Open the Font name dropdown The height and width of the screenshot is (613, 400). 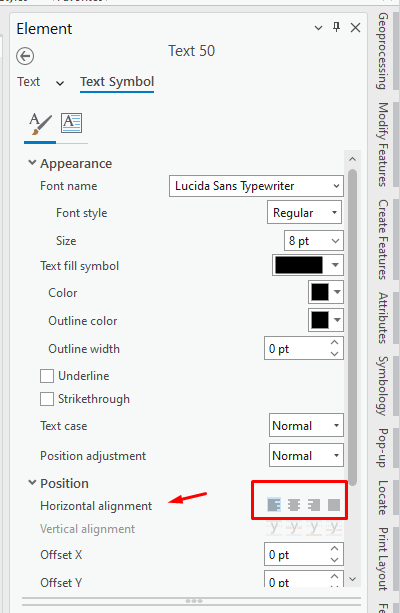pyautogui.click(x=257, y=186)
